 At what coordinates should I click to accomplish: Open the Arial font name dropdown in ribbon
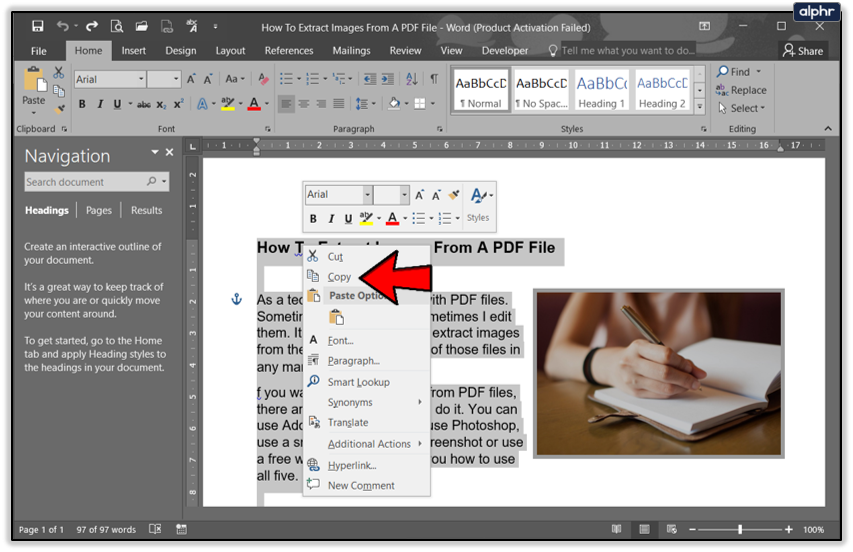pyautogui.click(x=141, y=79)
